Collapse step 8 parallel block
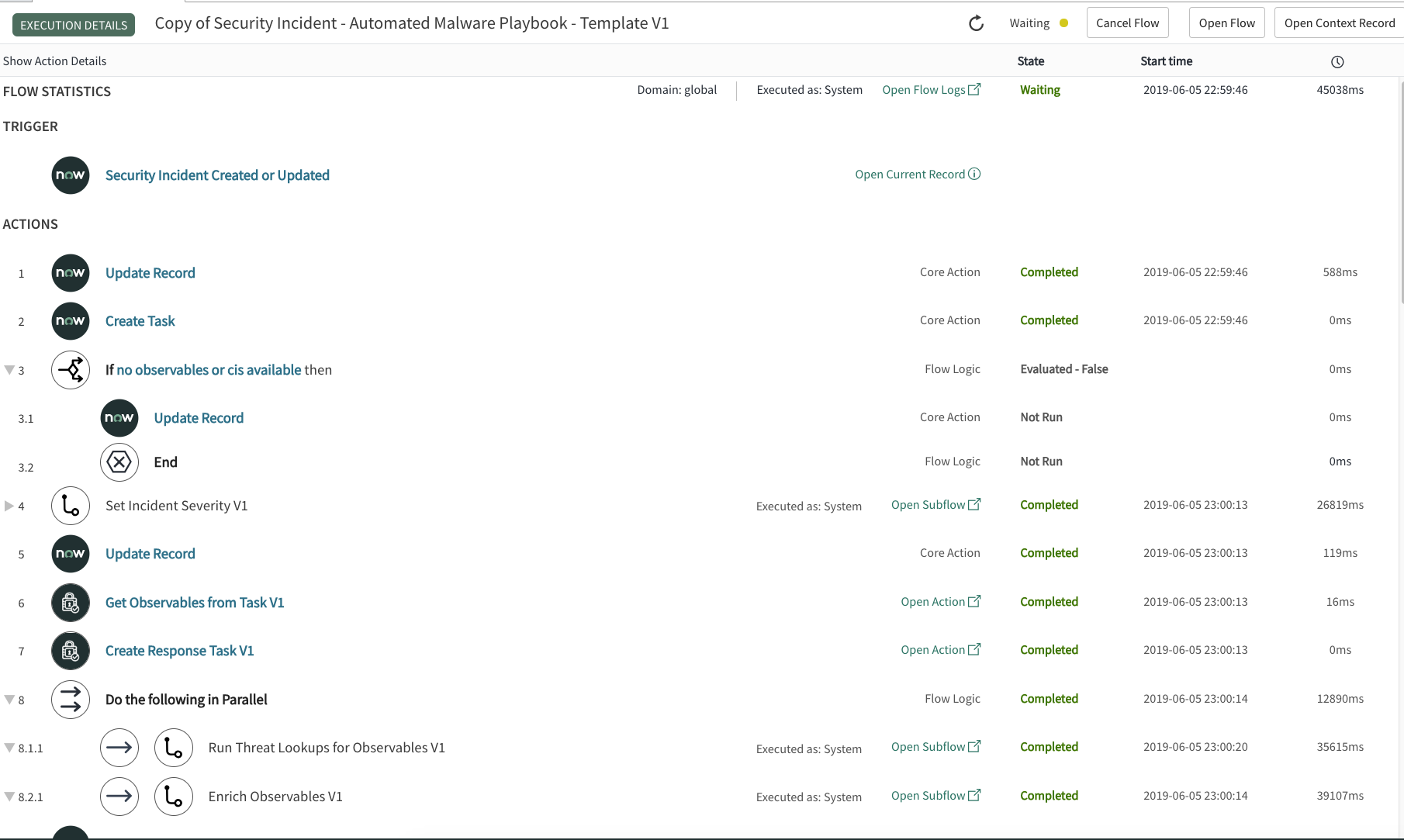 point(9,700)
